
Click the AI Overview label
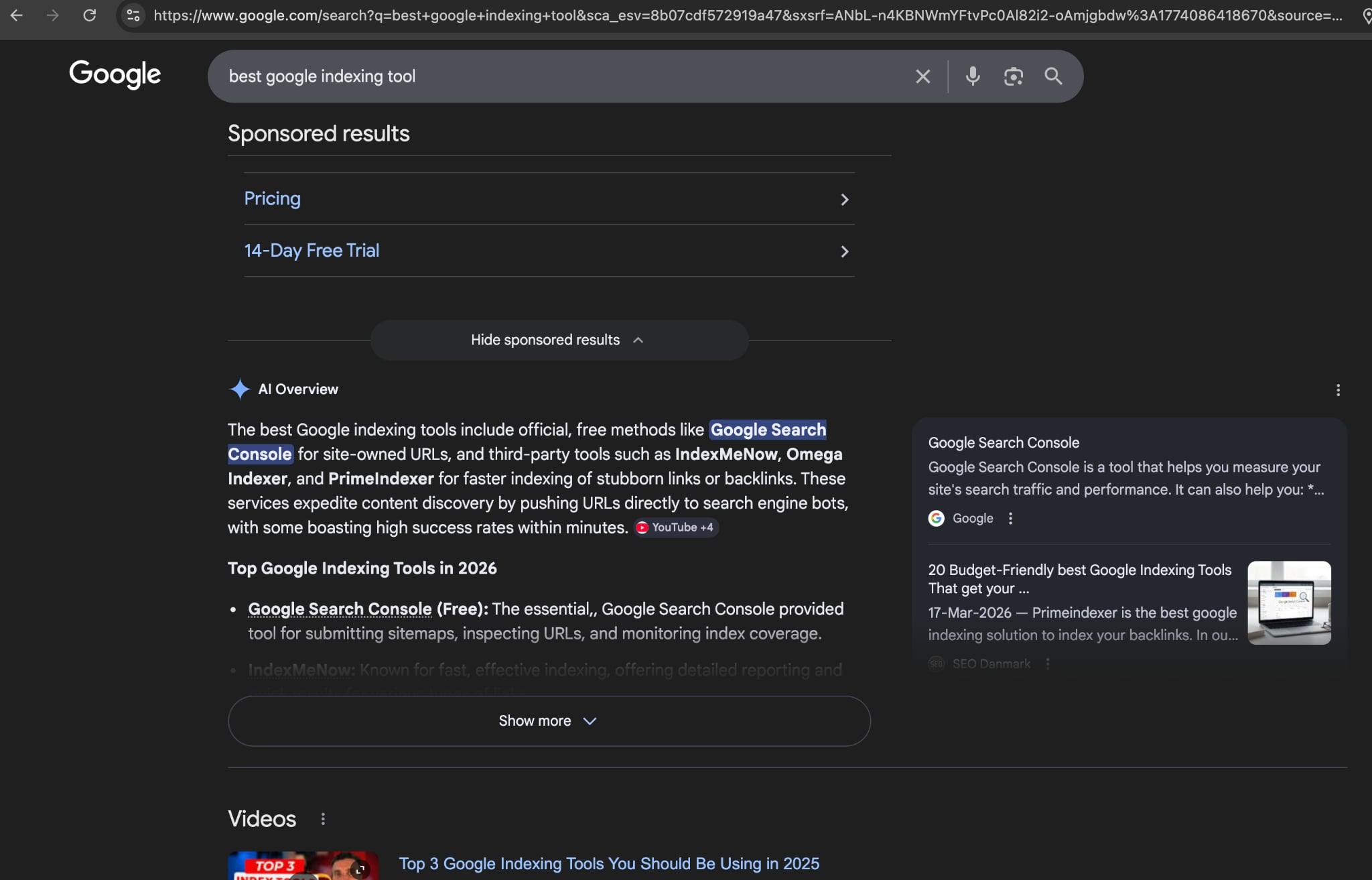pyautogui.click(x=298, y=389)
